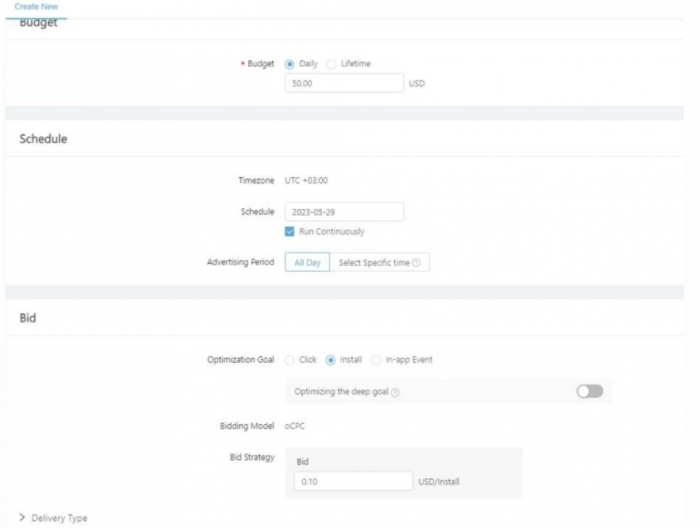Click the USD currency label next to budget
Viewport: 700px width, 528px height.
click(x=417, y=83)
